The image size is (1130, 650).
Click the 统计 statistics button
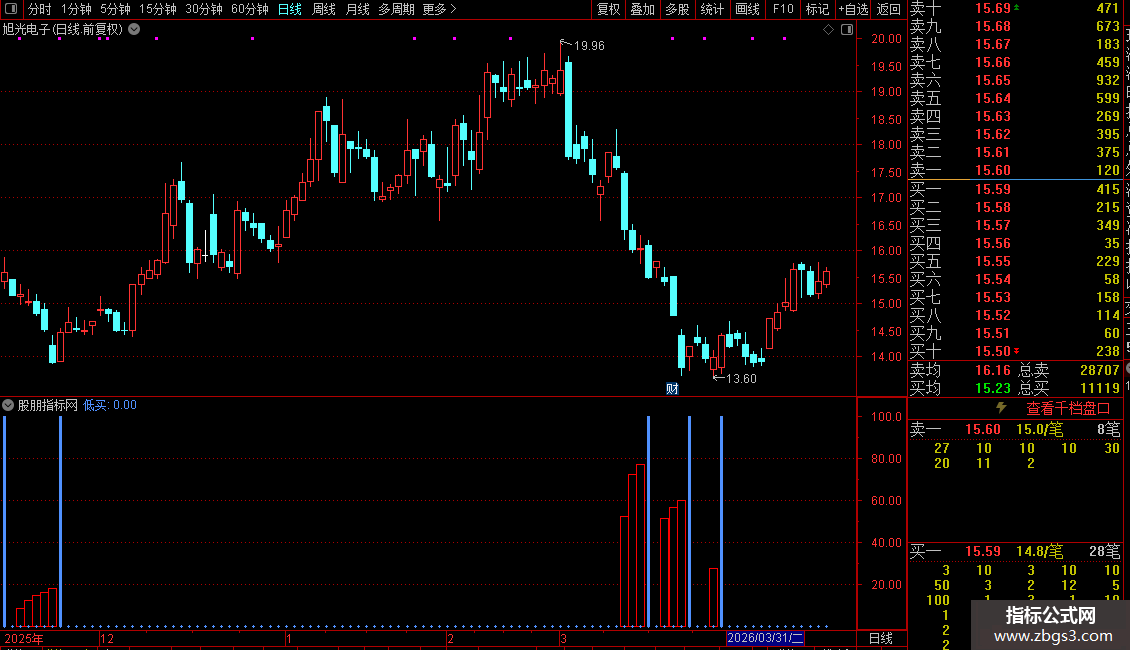712,9
